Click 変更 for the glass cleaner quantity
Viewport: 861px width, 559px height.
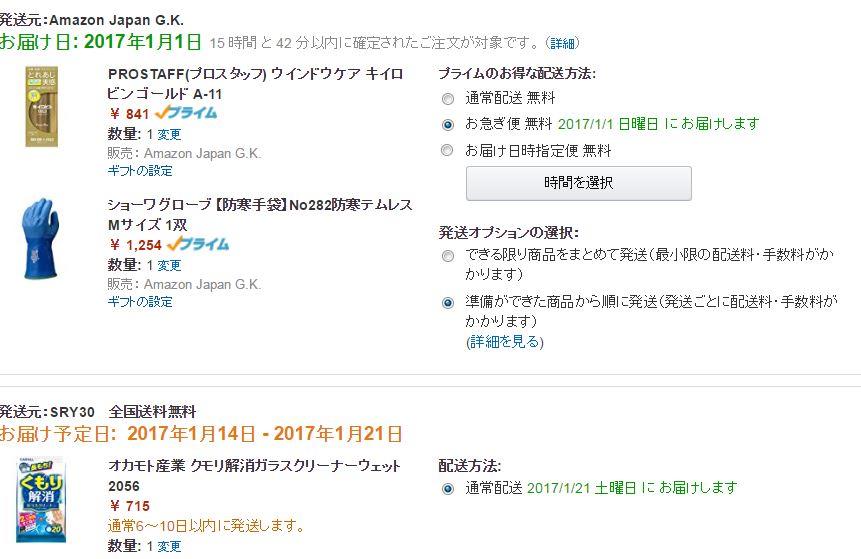[x=169, y=546]
